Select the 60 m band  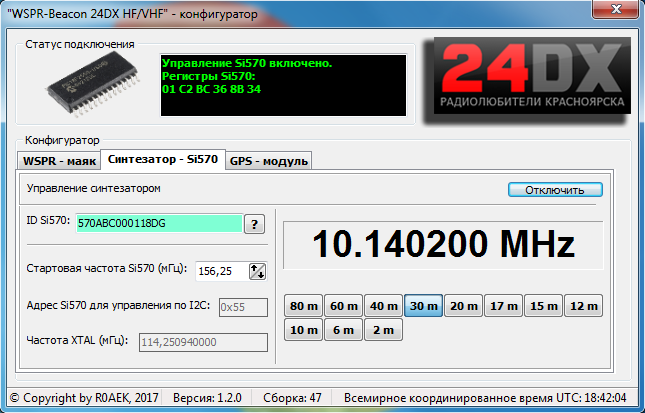(x=343, y=306)
